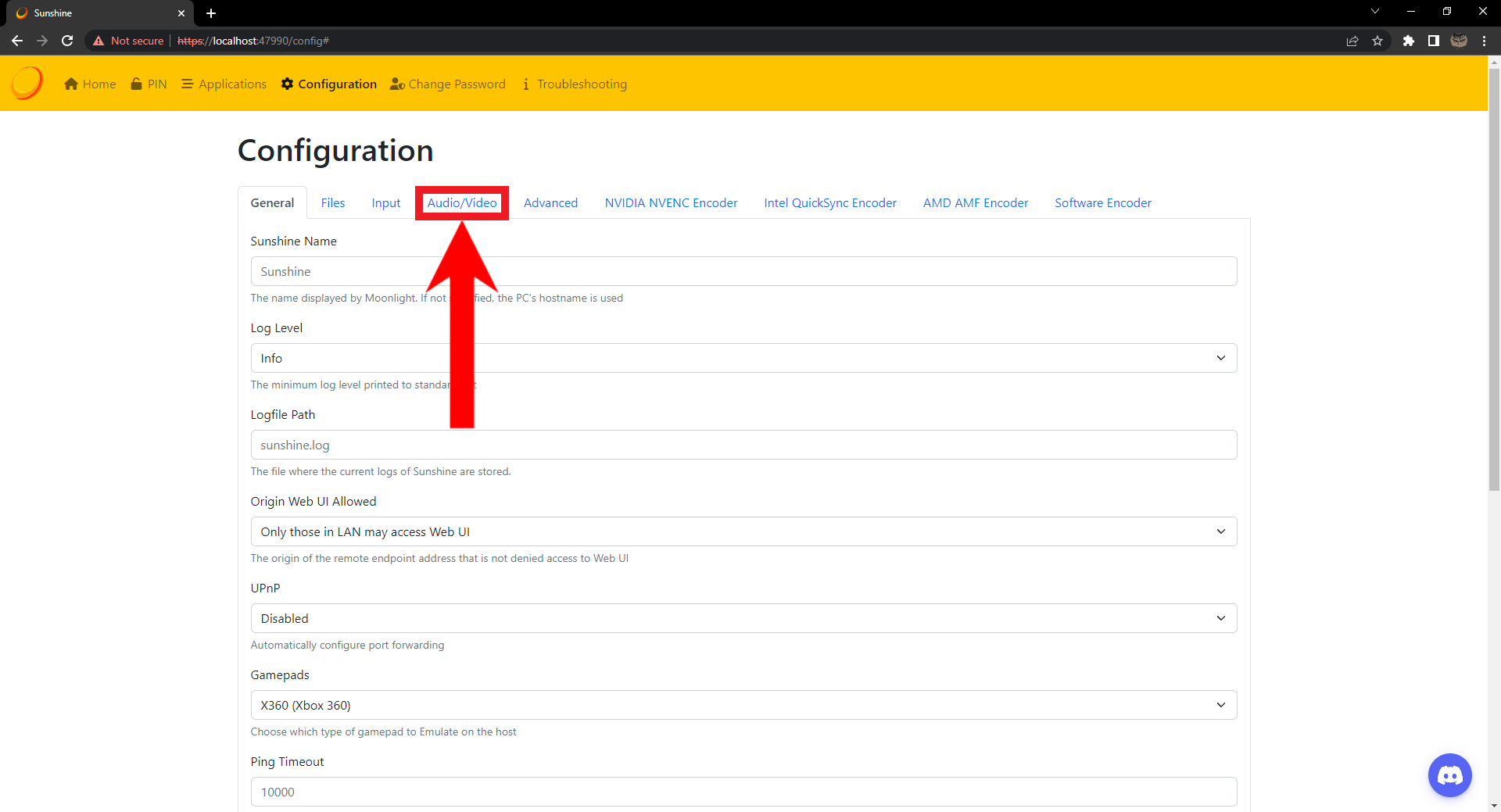Open the NVIDIA NVENC Encoder tab

[672, 203]
